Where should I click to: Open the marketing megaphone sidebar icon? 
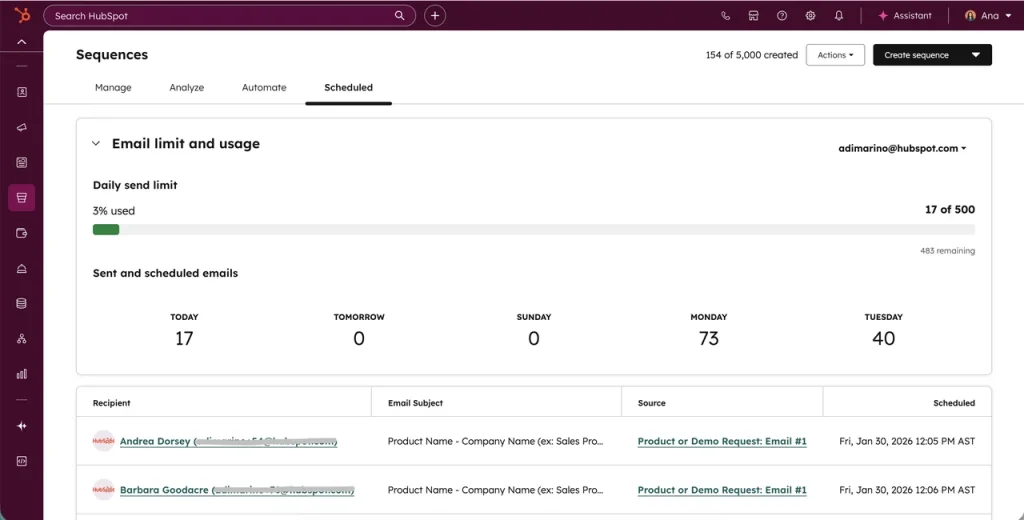click(22, 127)
